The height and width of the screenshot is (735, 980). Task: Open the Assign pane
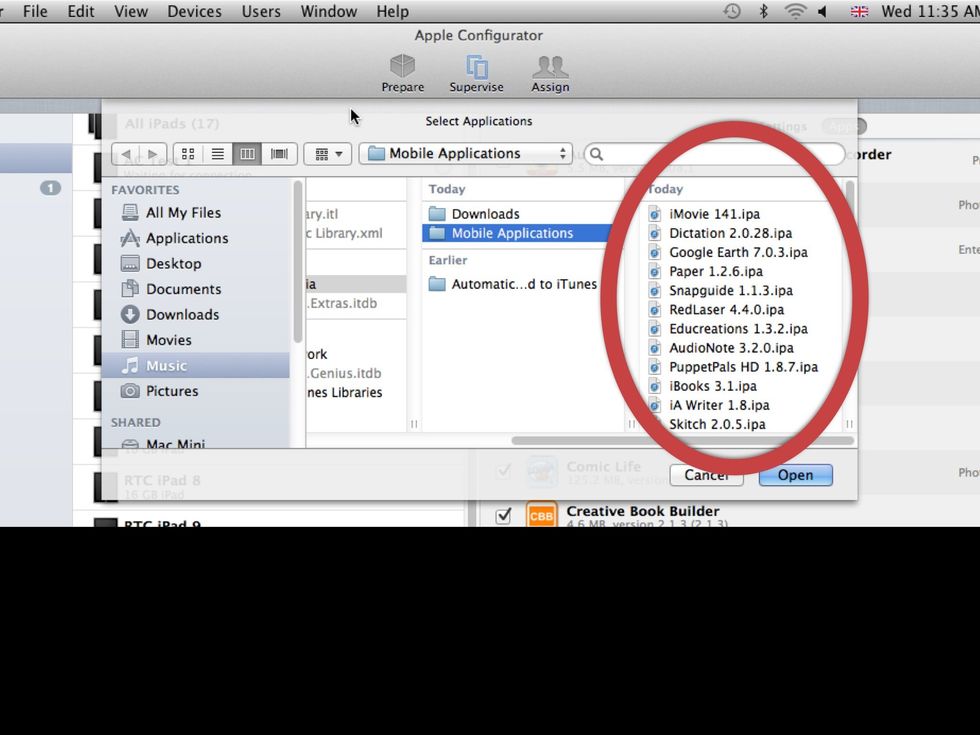click(x=550, y=70)
